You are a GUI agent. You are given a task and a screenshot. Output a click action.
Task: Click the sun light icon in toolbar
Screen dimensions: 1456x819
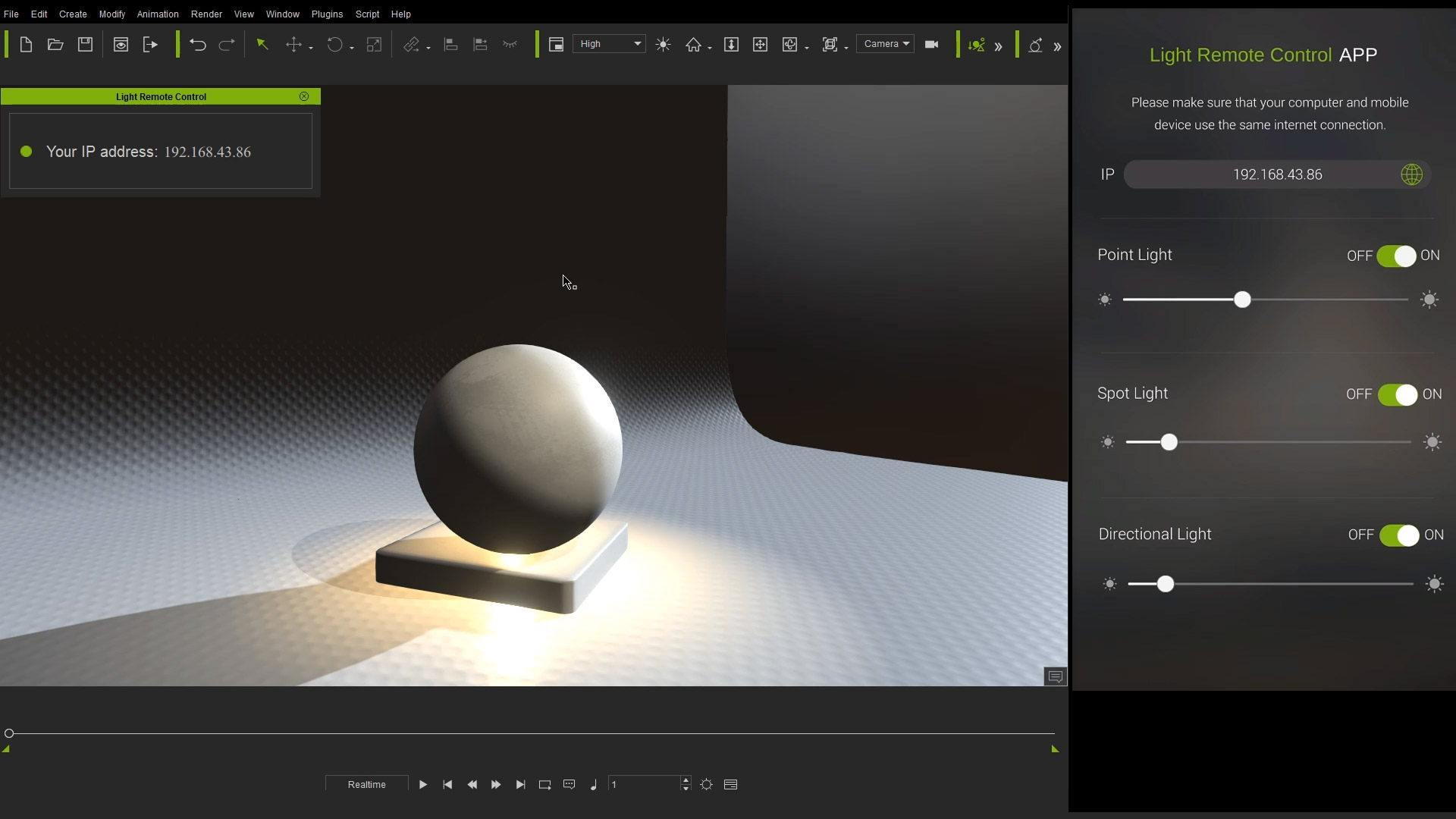pos(664,45)
